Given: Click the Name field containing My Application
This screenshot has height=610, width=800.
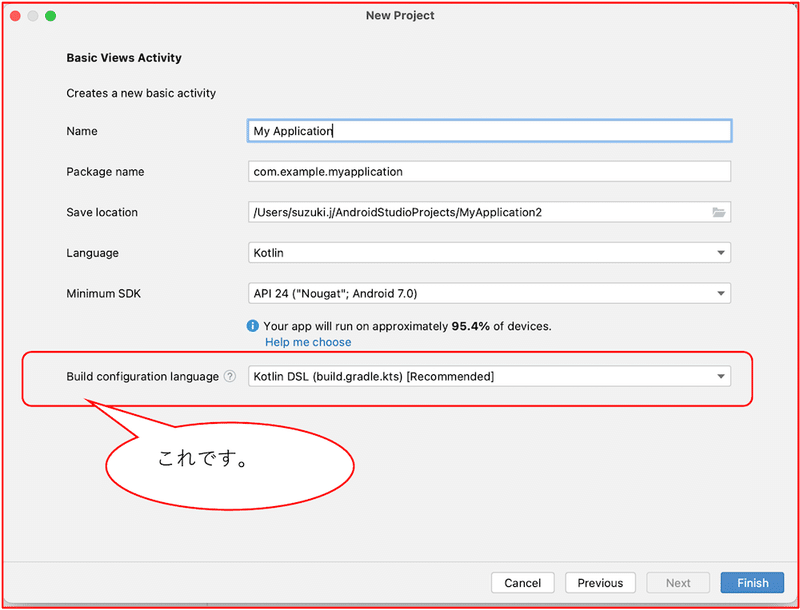Looking at the screenshot, I should click(x=489, y=131).
